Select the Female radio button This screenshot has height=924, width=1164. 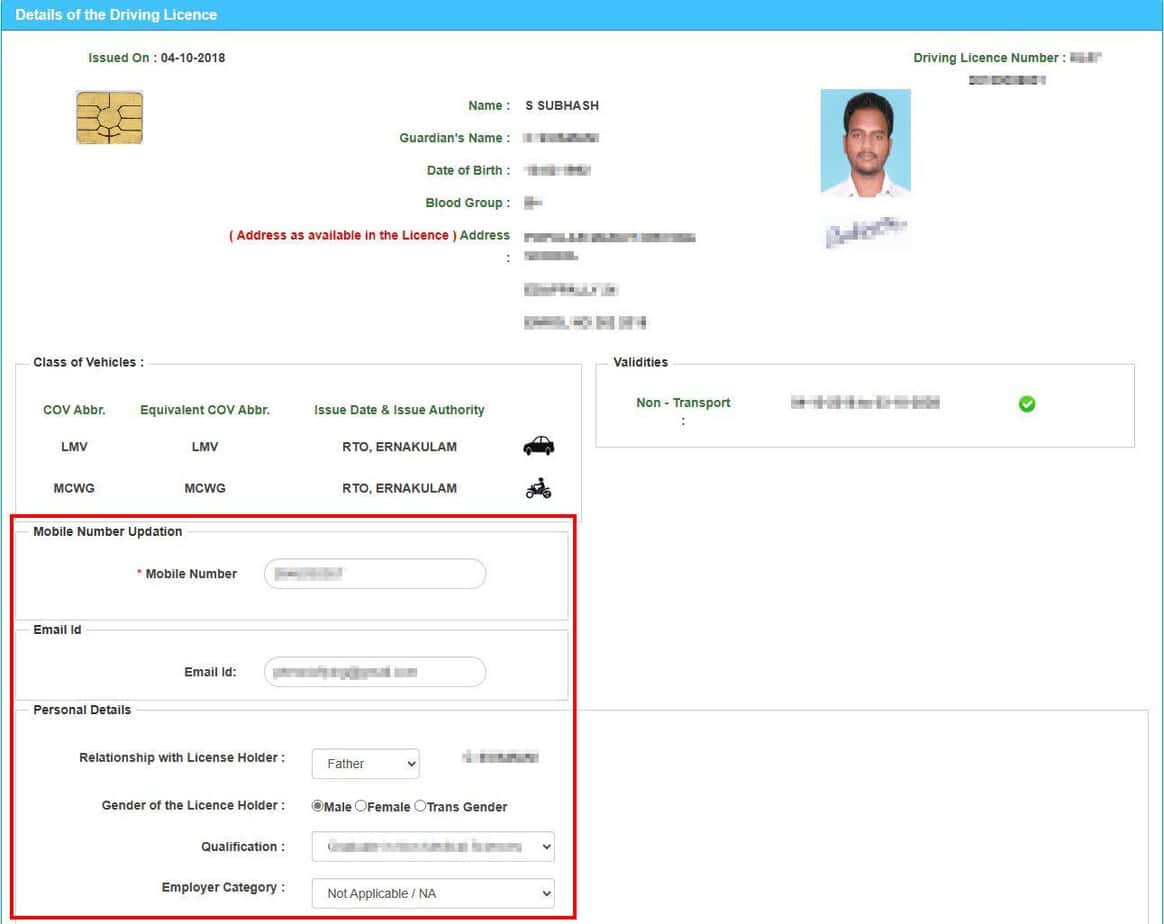click(360, 806)
